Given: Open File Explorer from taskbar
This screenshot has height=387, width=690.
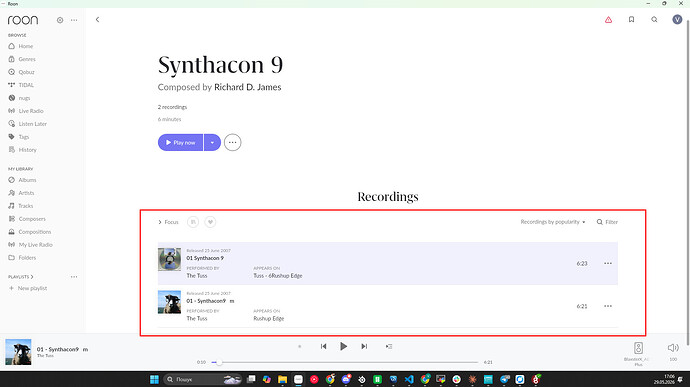Looking at the screenshot, I should 283,379.
